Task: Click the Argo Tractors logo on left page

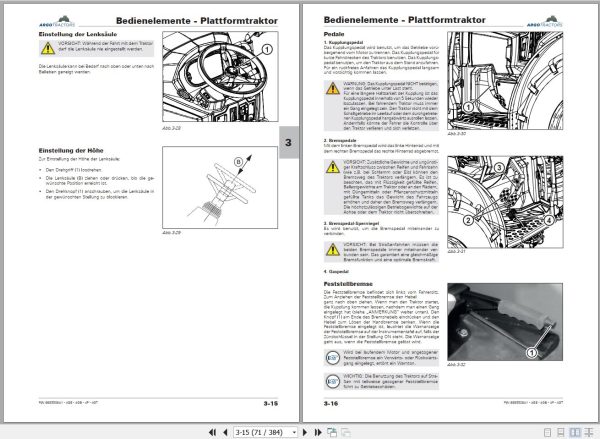Action: (57, 22)
